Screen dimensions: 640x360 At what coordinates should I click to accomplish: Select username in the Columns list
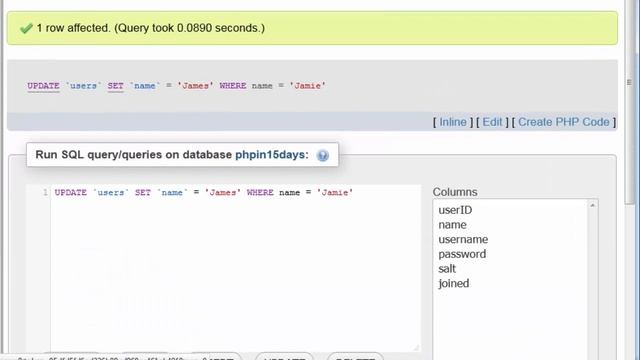(x=463, y=240)
